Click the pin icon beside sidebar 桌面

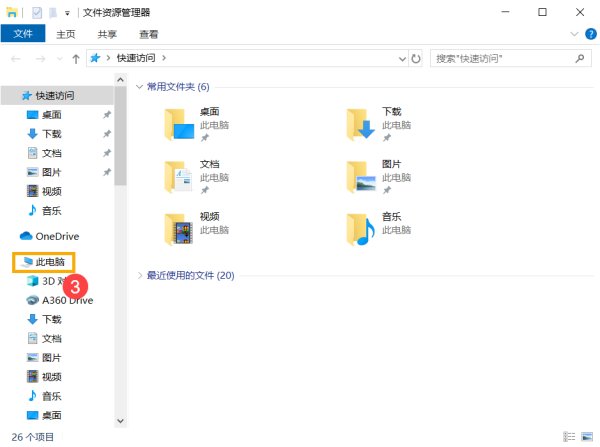tap(107, 114)
